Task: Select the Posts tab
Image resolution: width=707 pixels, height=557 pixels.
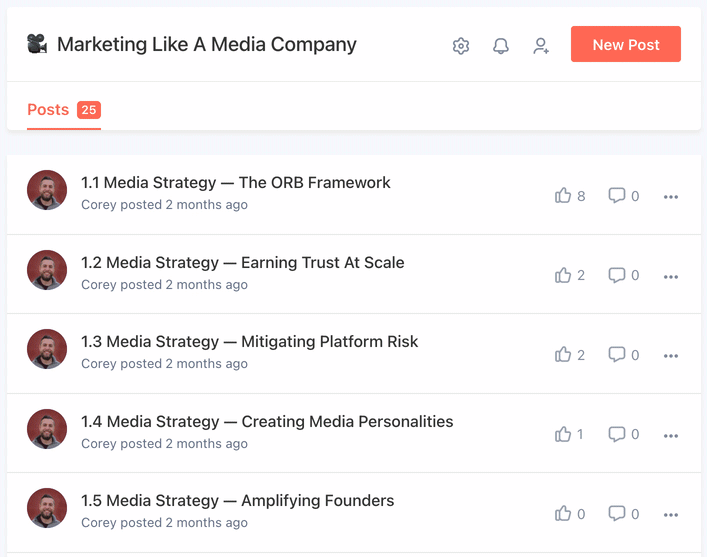Action: [x=48, y=110]
